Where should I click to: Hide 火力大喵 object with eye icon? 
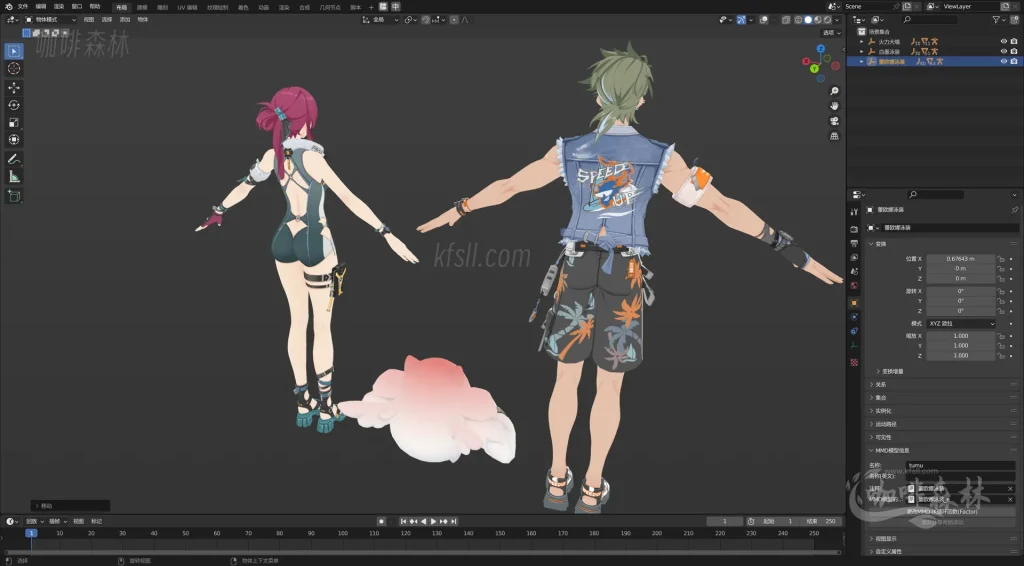[1004, 41]
